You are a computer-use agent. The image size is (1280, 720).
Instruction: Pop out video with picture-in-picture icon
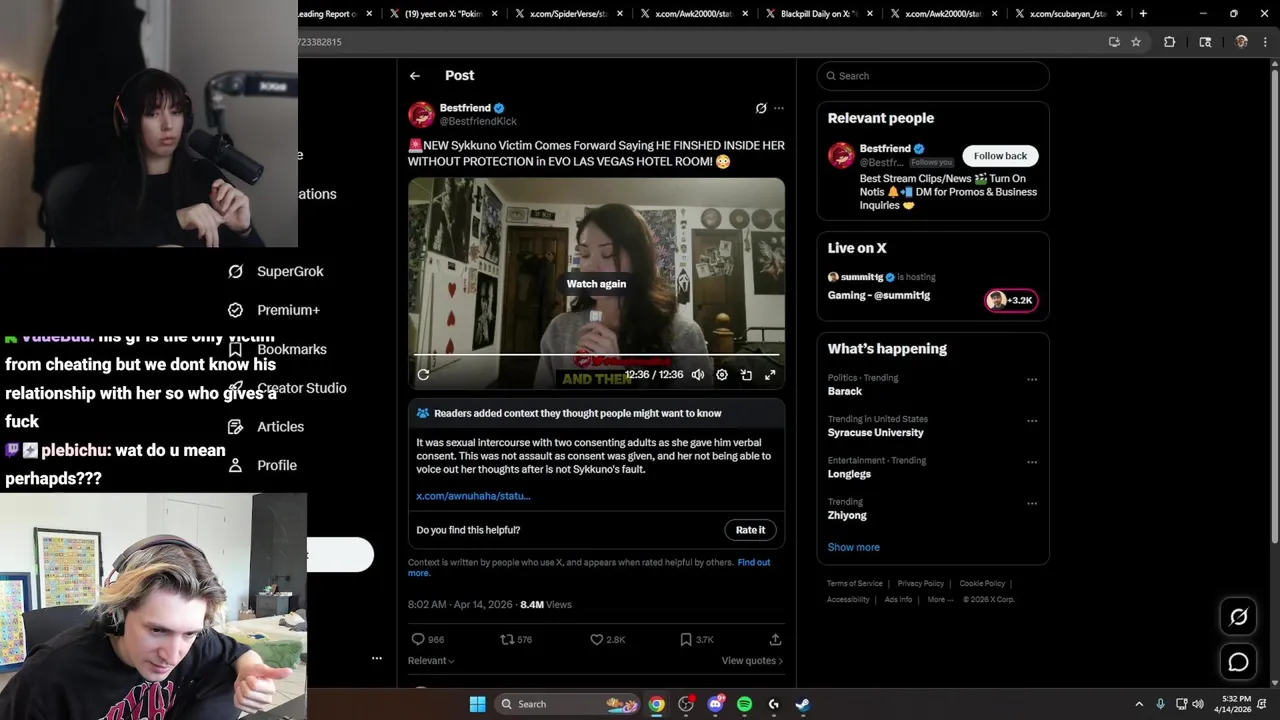click(746, 375)
